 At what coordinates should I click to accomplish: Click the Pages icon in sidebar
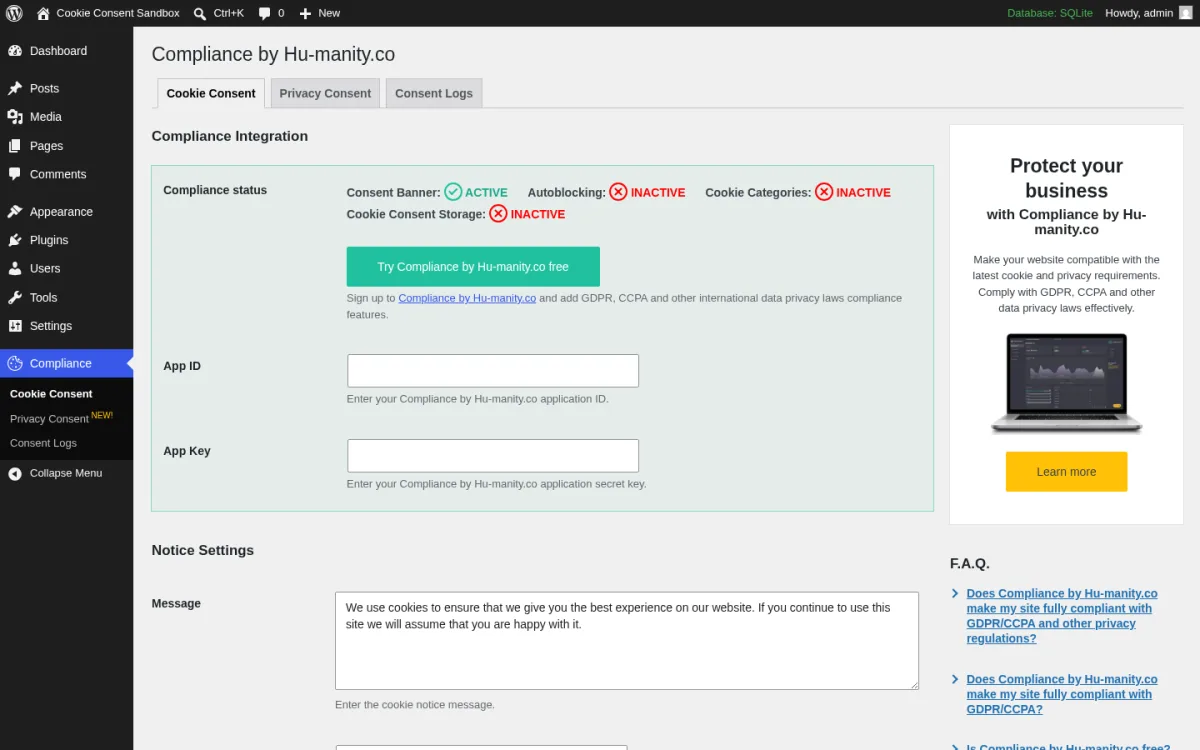15,146
